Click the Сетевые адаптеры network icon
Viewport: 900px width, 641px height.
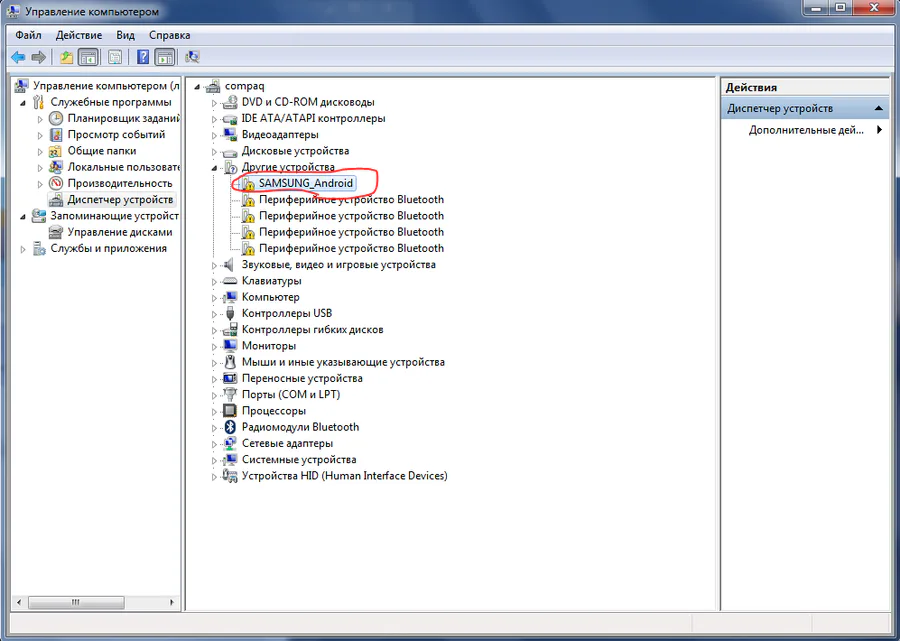click(x=230, y=444)
